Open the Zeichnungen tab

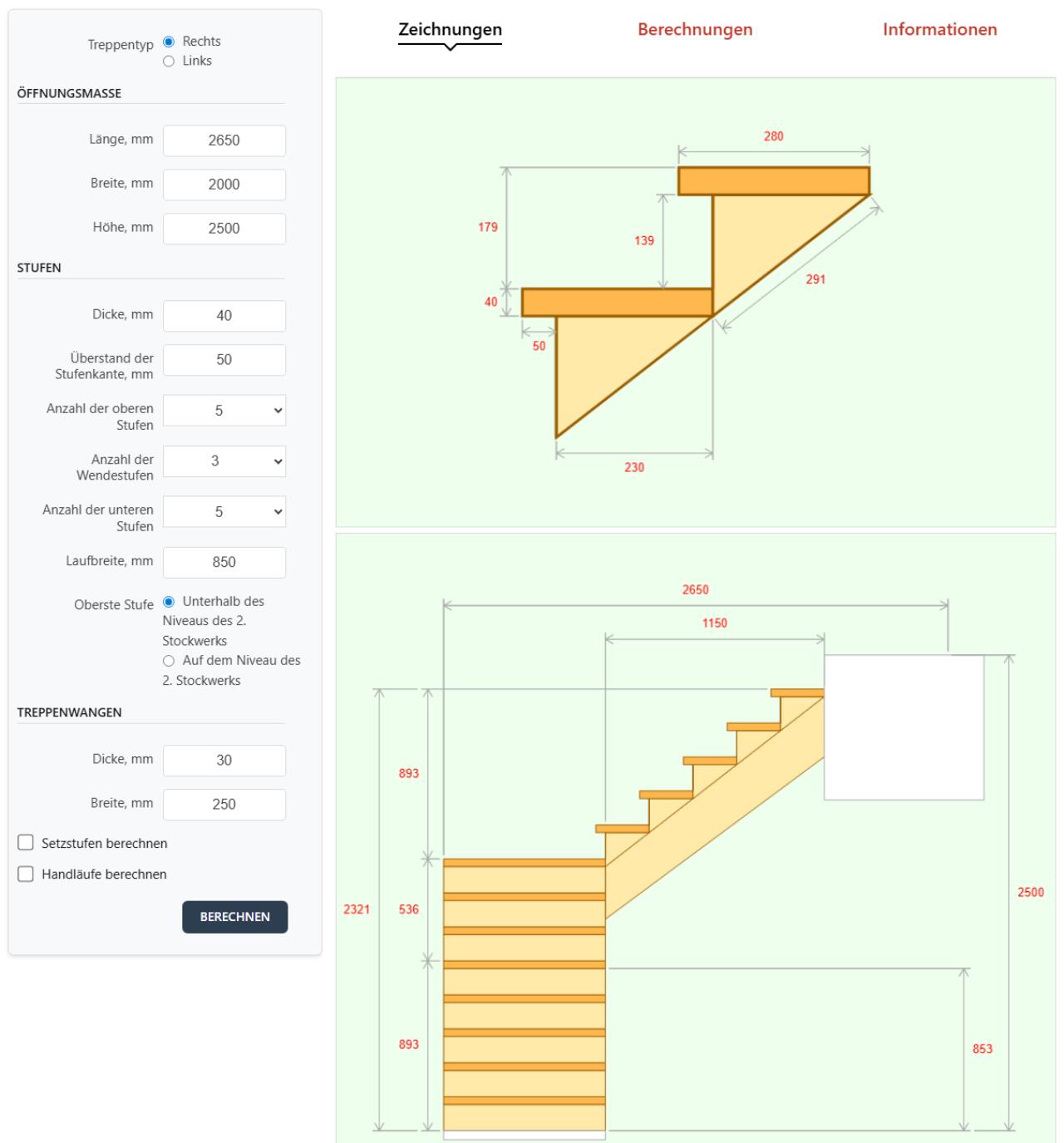click(450, 30)
